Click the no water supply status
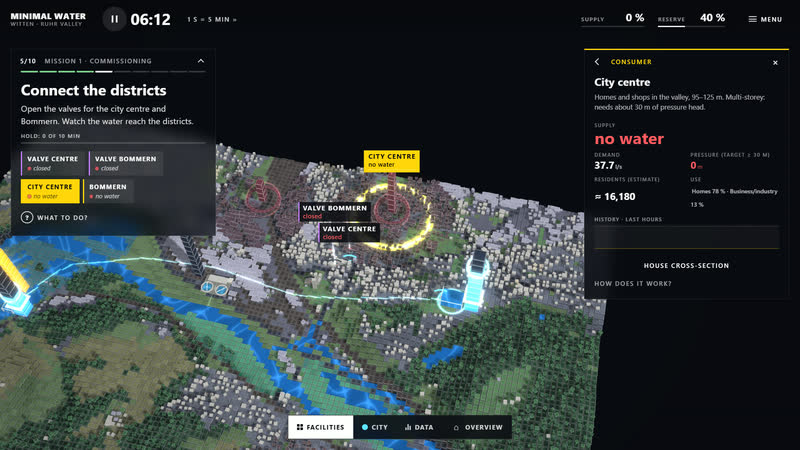Screen dimensions: 800x450 pyautogui.click(x=629, y=139)
